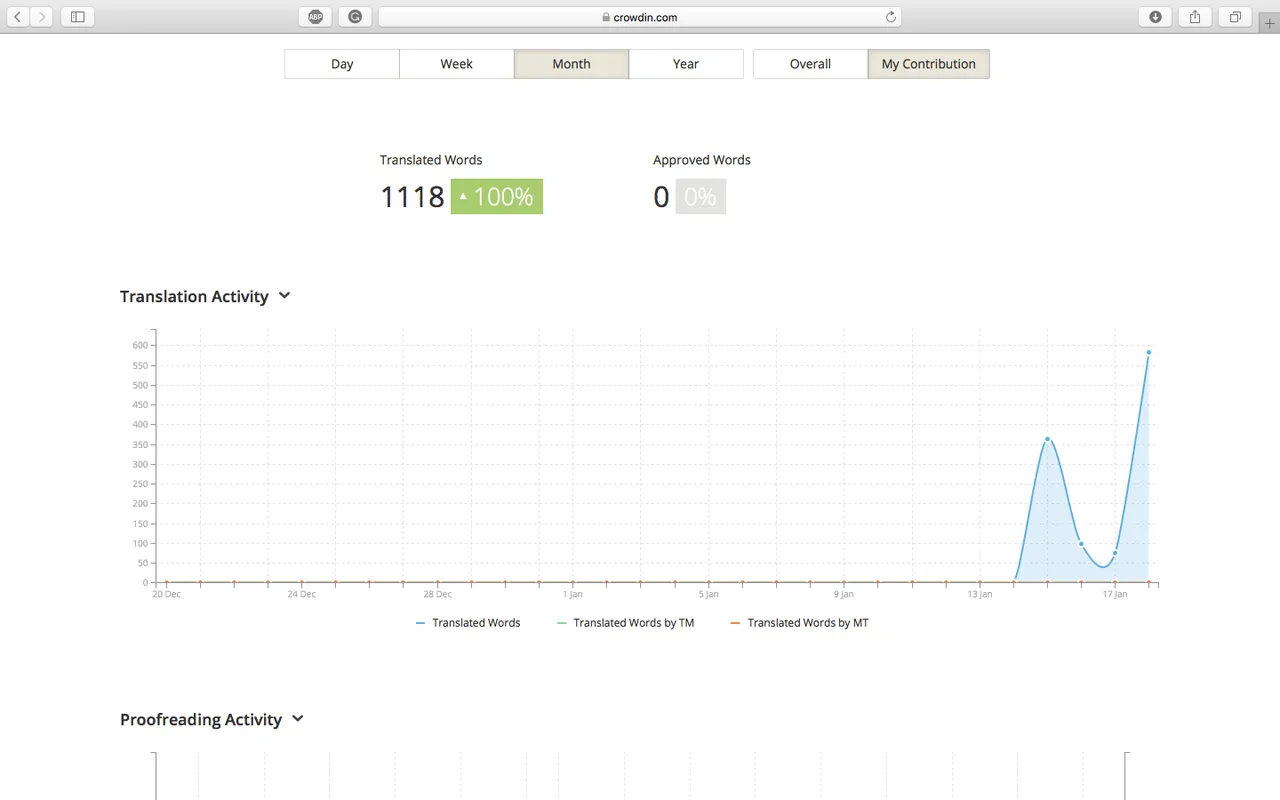Switch to Day period

pos(342,64)
